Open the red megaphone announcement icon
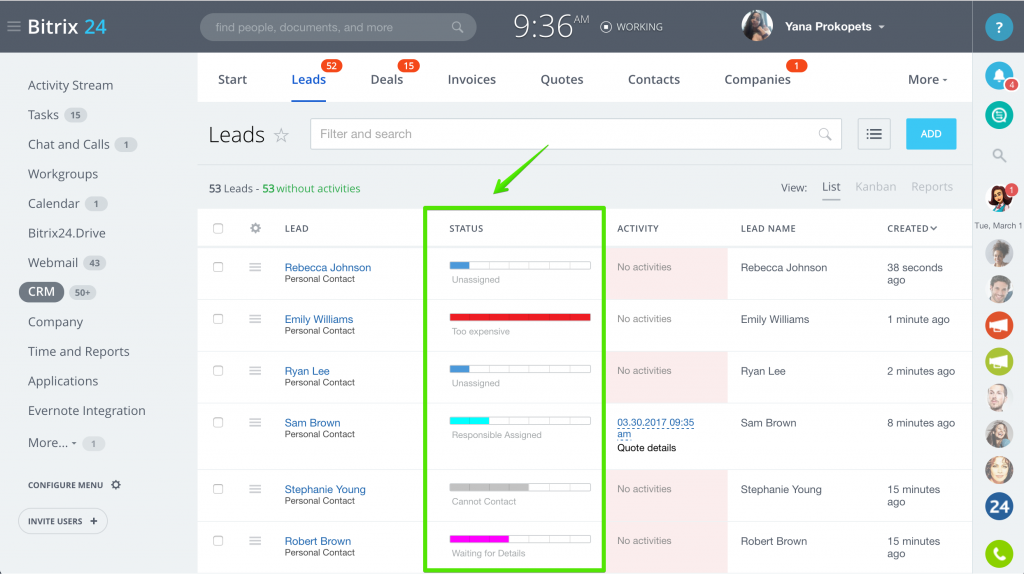Image resolution: width=1024 pixels, height=574 pixels. click(999, 325)
